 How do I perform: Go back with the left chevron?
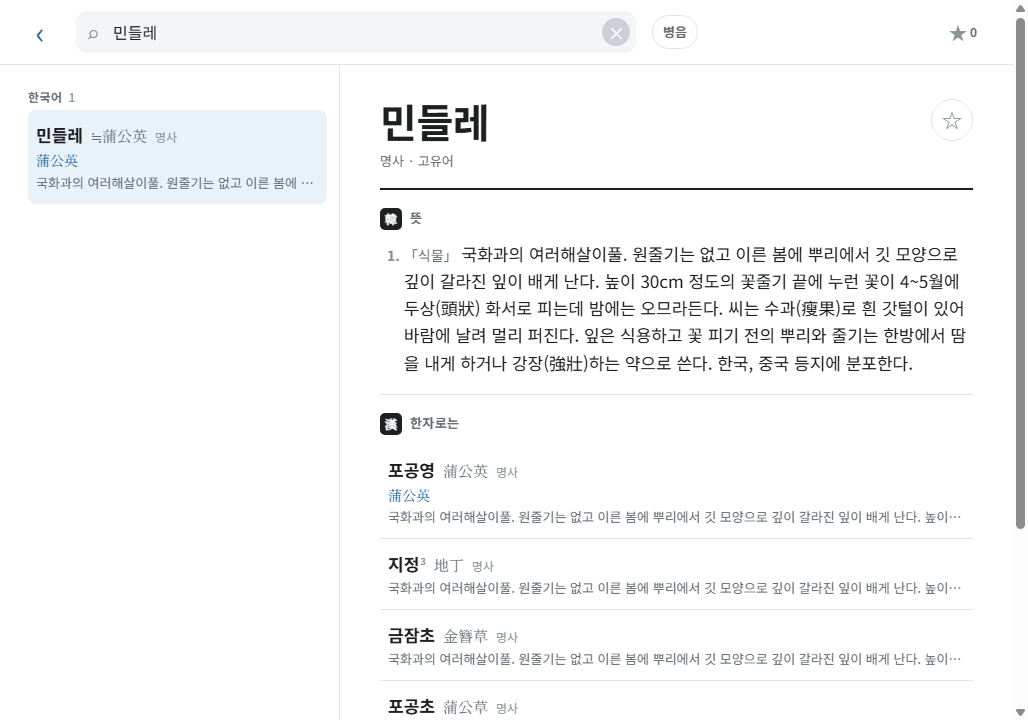[x=40, y=35]
